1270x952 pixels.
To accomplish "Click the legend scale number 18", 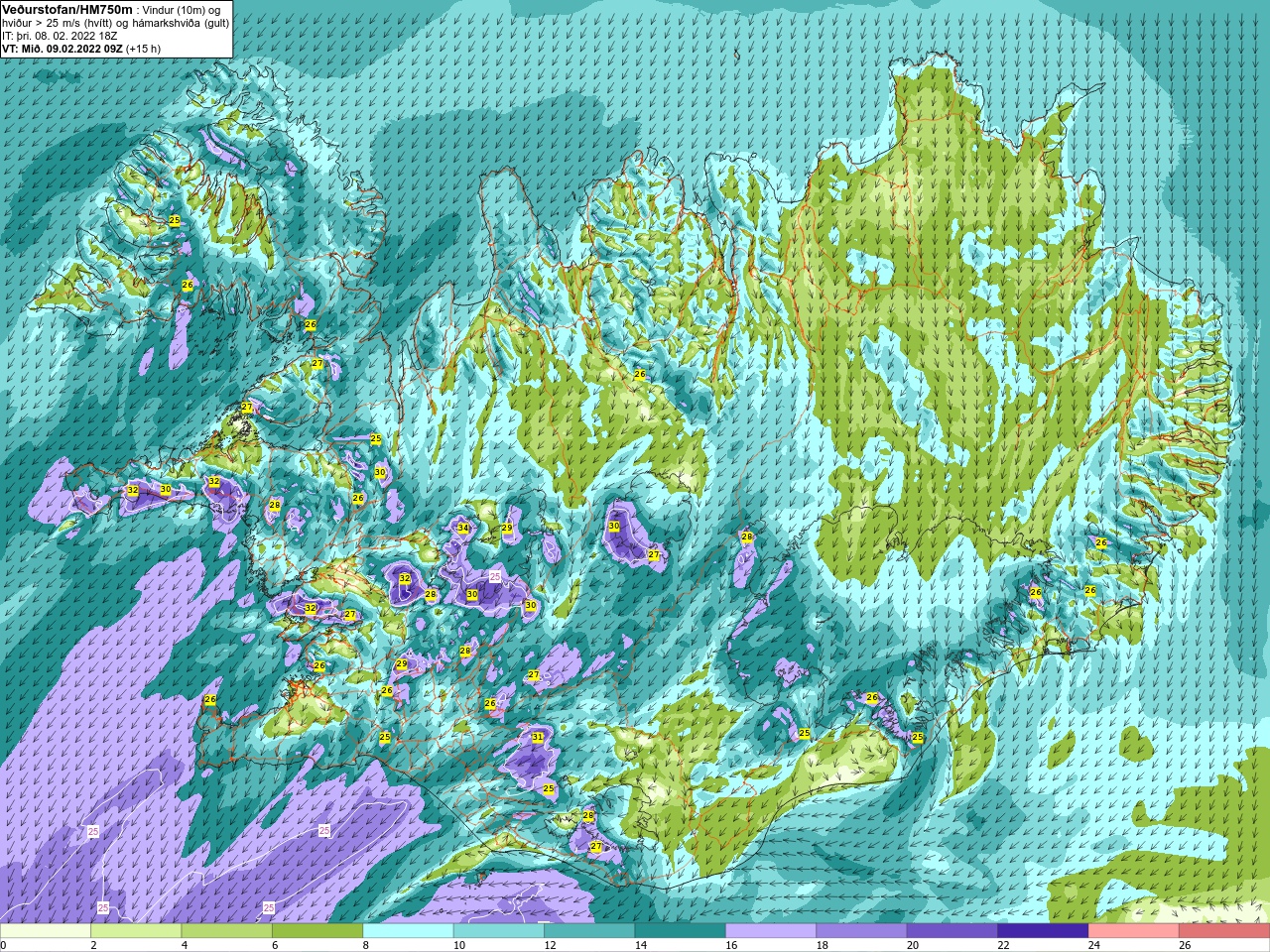I will tap(822, 945).
